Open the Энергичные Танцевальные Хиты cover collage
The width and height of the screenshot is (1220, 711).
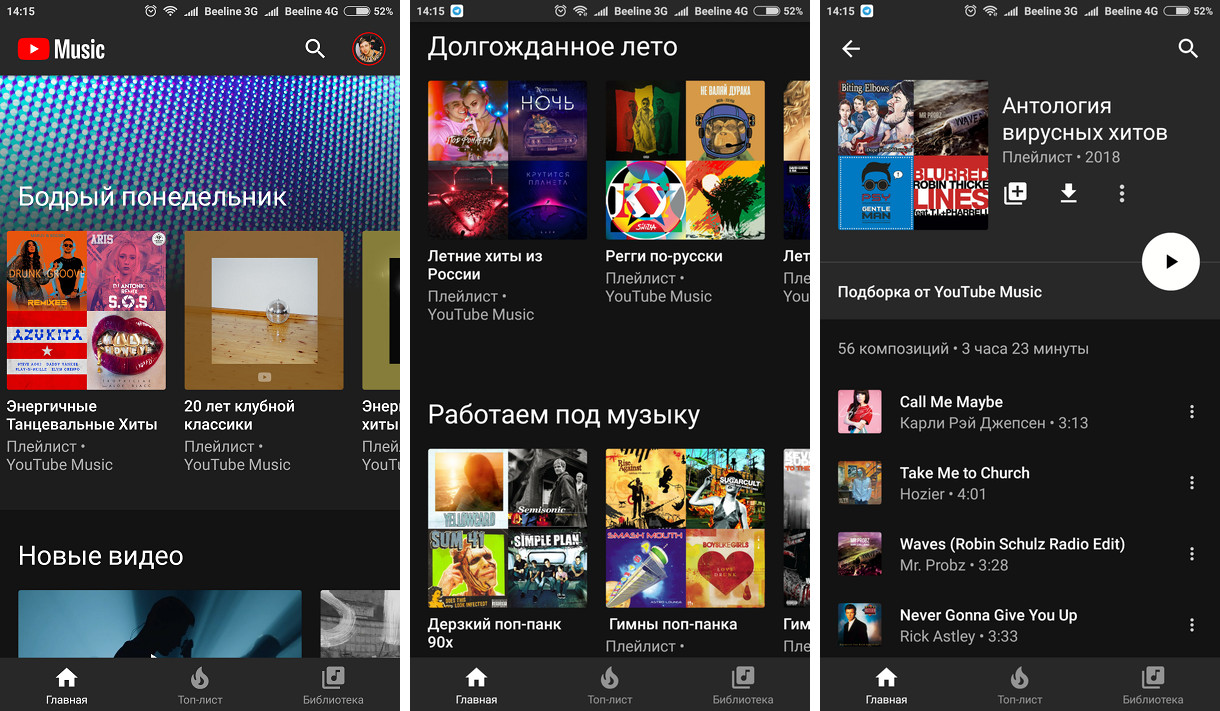tap(87, 310)
